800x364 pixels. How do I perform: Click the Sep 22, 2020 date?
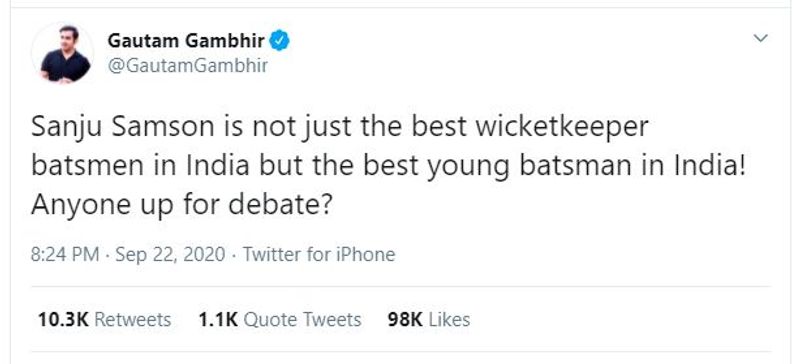(x=170, y=254)
